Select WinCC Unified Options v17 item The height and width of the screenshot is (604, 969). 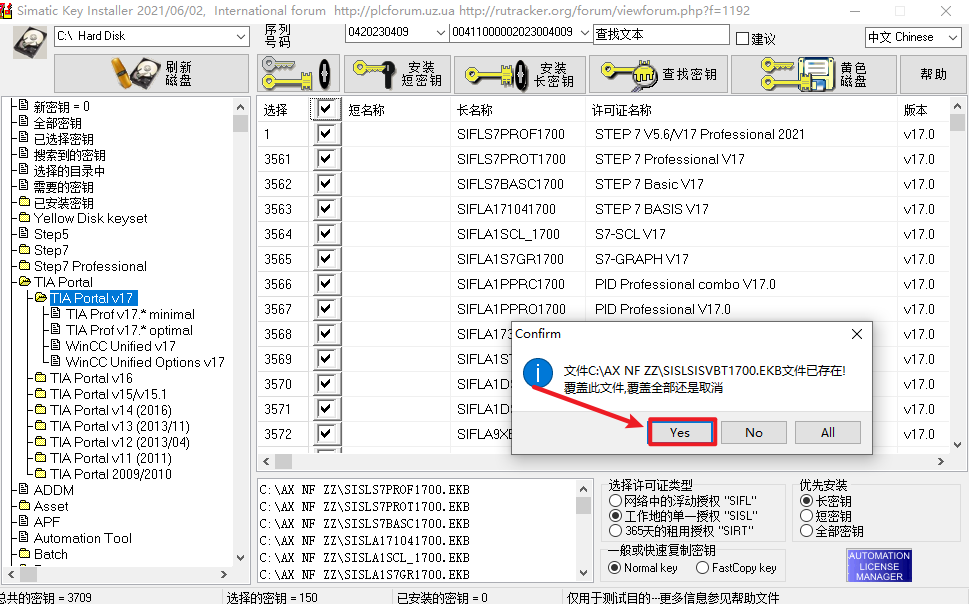pos(145,362)
